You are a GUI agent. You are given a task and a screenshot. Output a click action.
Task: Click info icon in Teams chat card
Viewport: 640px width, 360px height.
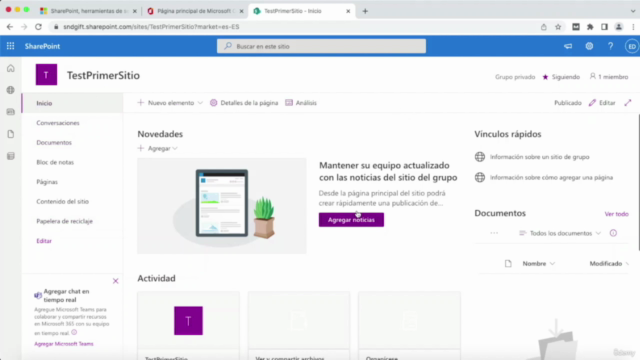pos(74,332)
